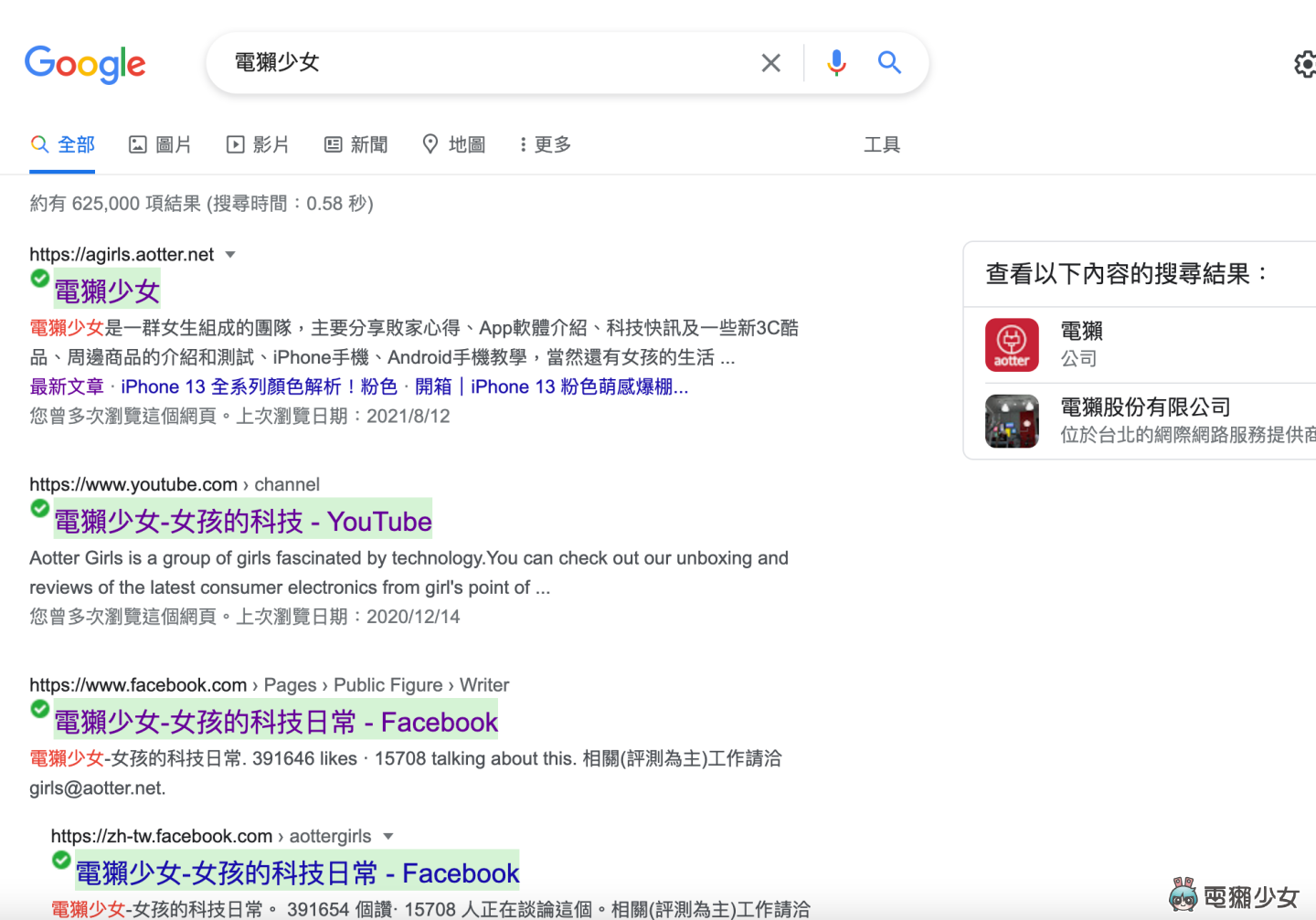Expand the 更多 menu
Screen dimensions: 1316x920
tap(545, 144)
